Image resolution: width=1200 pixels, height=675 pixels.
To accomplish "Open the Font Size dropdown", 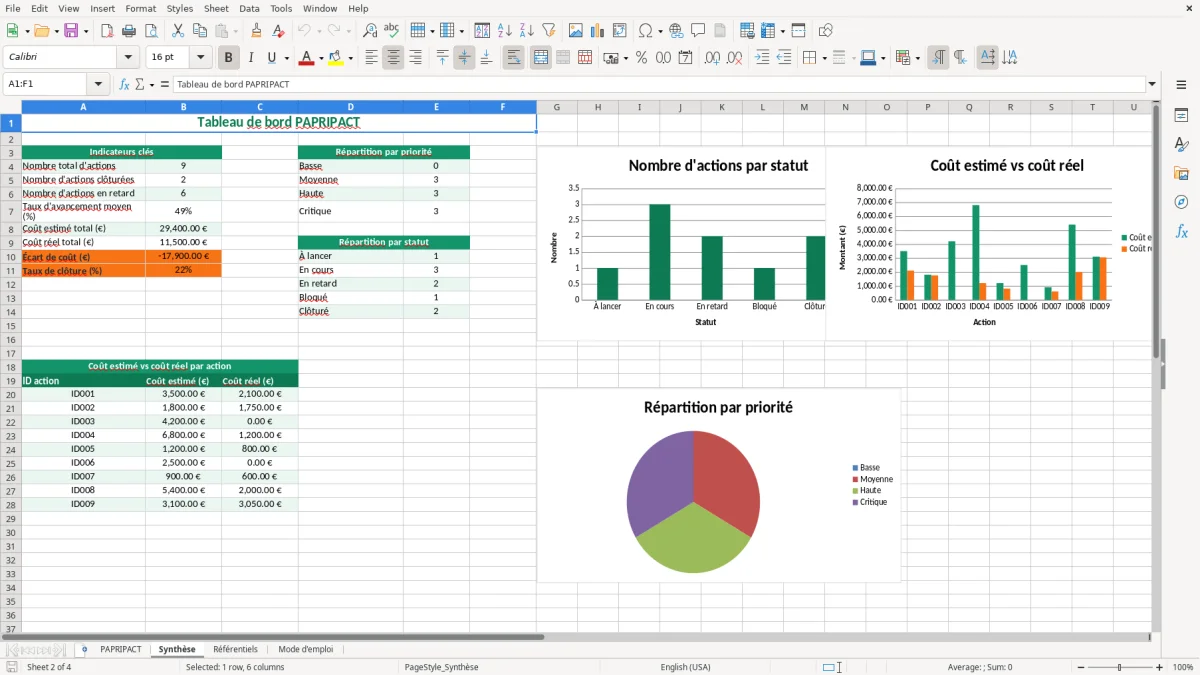I will (x=201, y=58).
